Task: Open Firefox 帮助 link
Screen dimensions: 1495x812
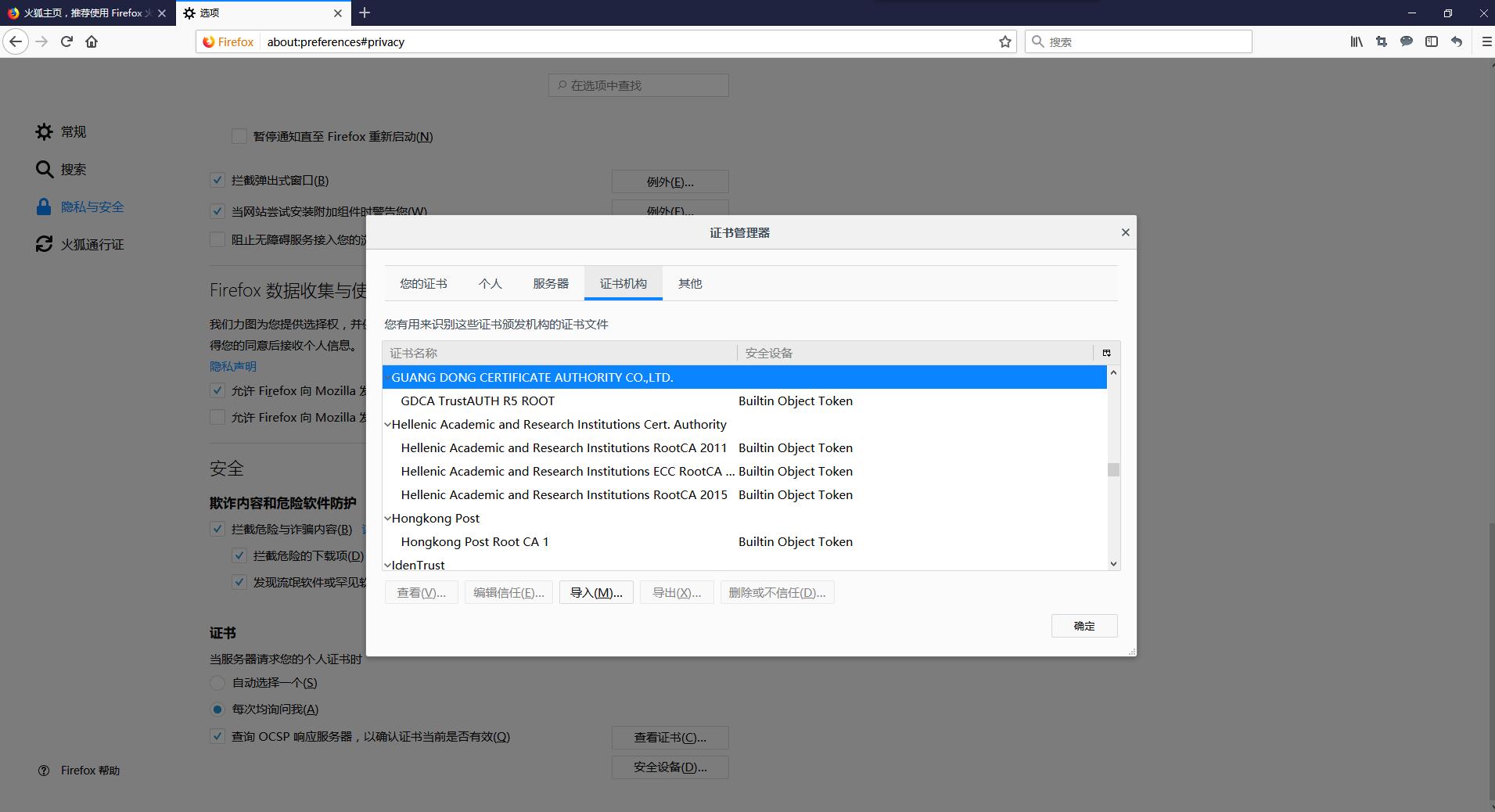Action: pyautogui.click(x=79, y=771)
